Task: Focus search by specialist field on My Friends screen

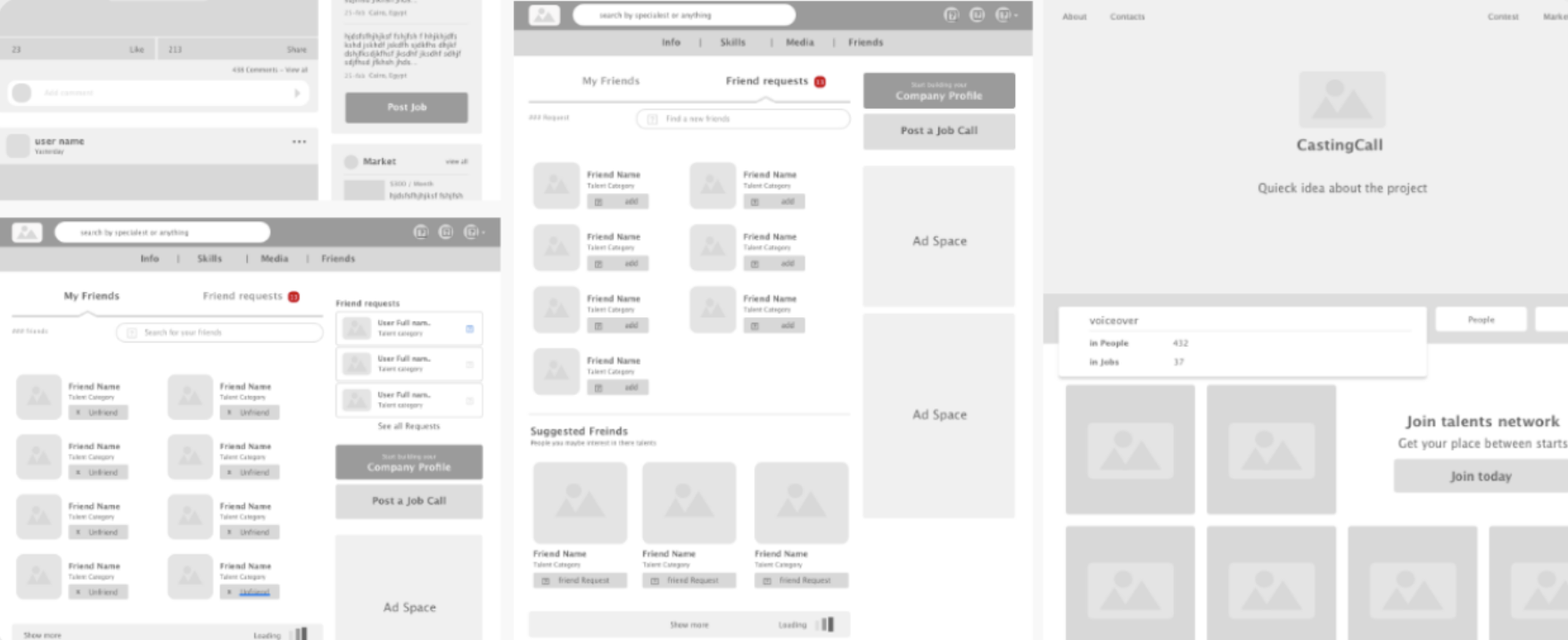Action: click(x=162, y=233)
